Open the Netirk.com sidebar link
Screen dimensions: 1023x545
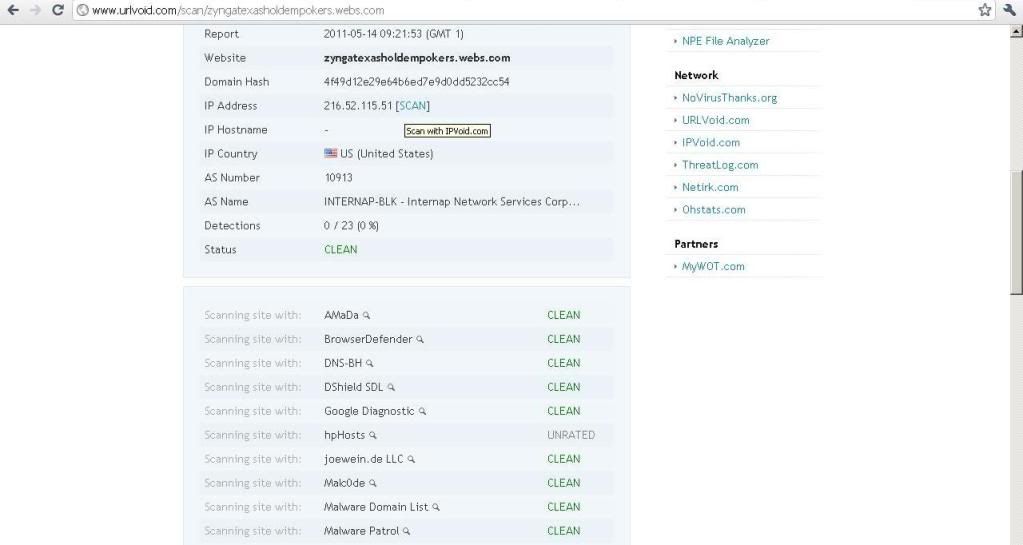point(710,187)
